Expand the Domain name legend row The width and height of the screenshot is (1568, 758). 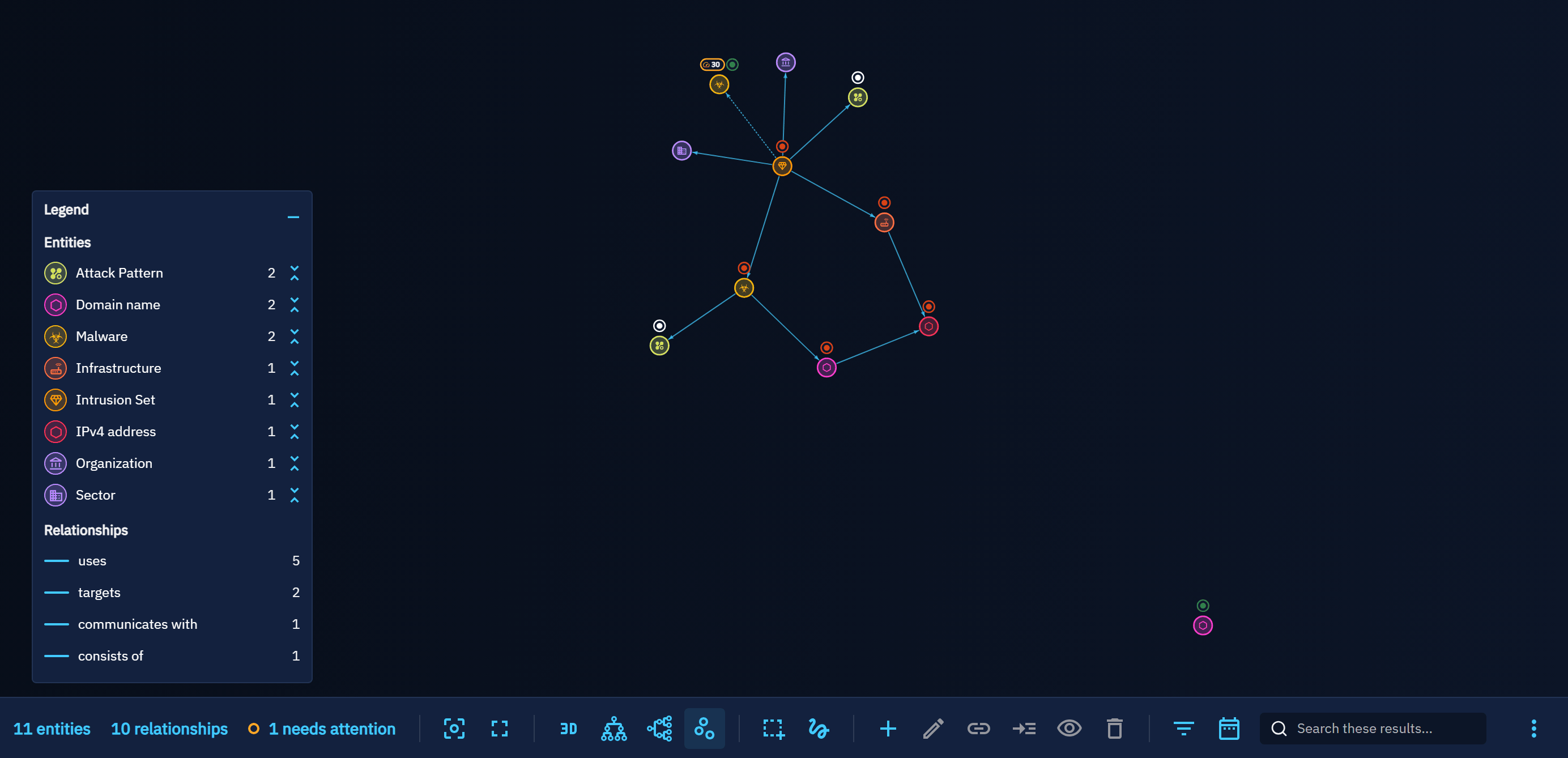pyautogui.click(x=295, y=304)
